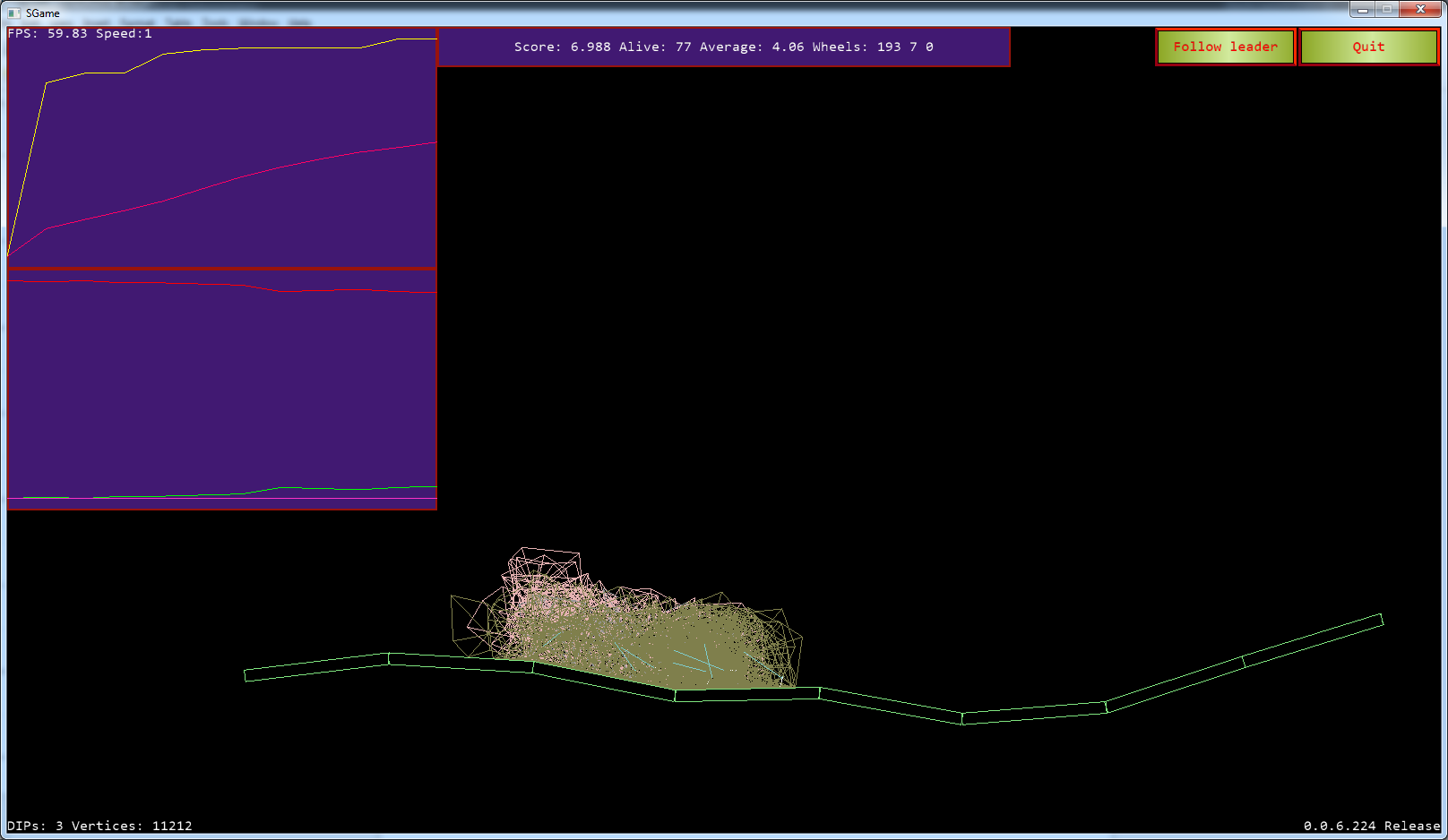Click the upper score history graph panel
Screen dimensions: 1448x840
[221, 147]
